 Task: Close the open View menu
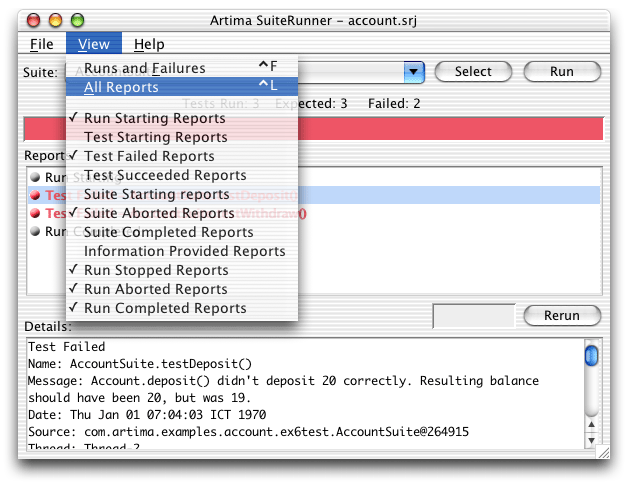(94, 44)
